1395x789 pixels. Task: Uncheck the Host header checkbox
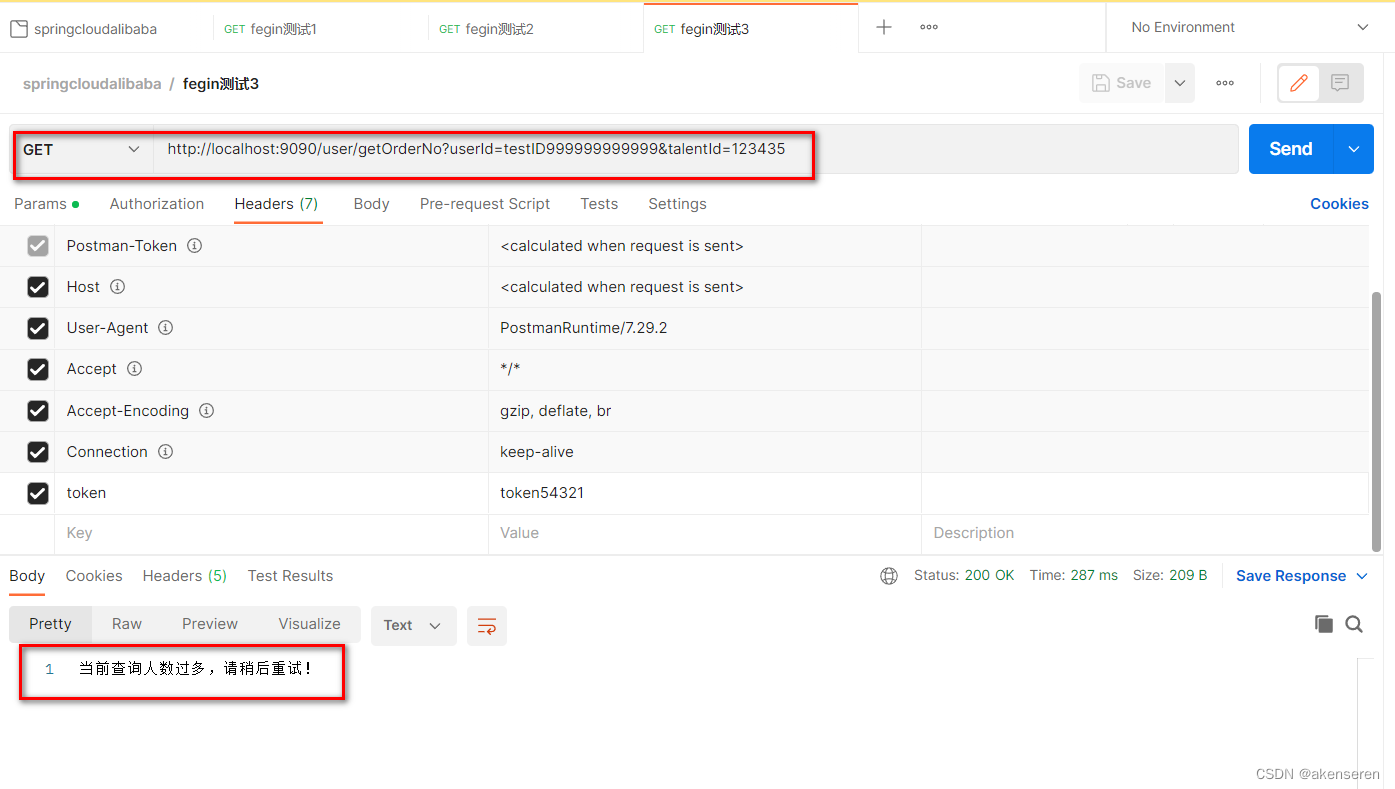(x=37, y=286)
